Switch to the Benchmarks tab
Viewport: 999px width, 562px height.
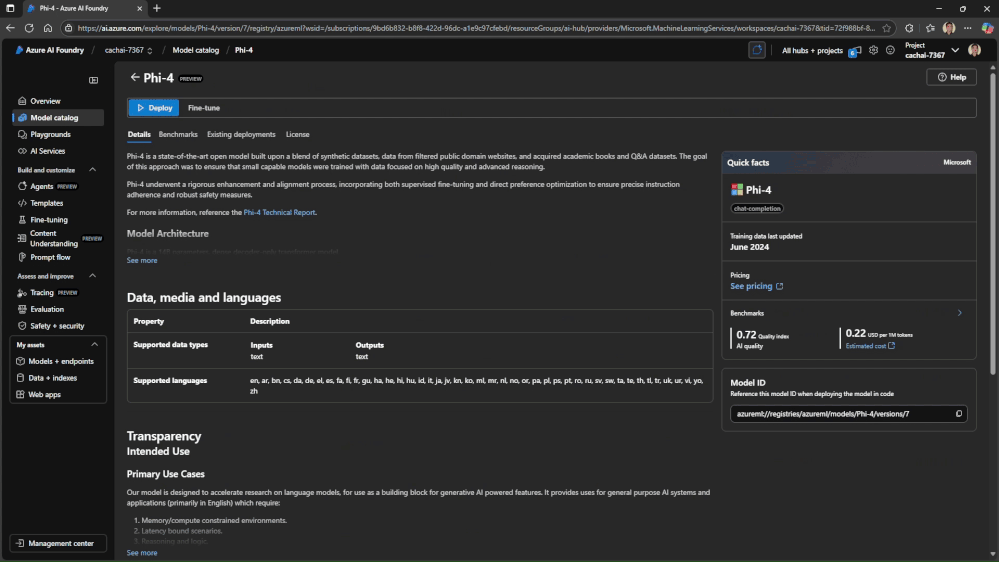tap(178, 134)
